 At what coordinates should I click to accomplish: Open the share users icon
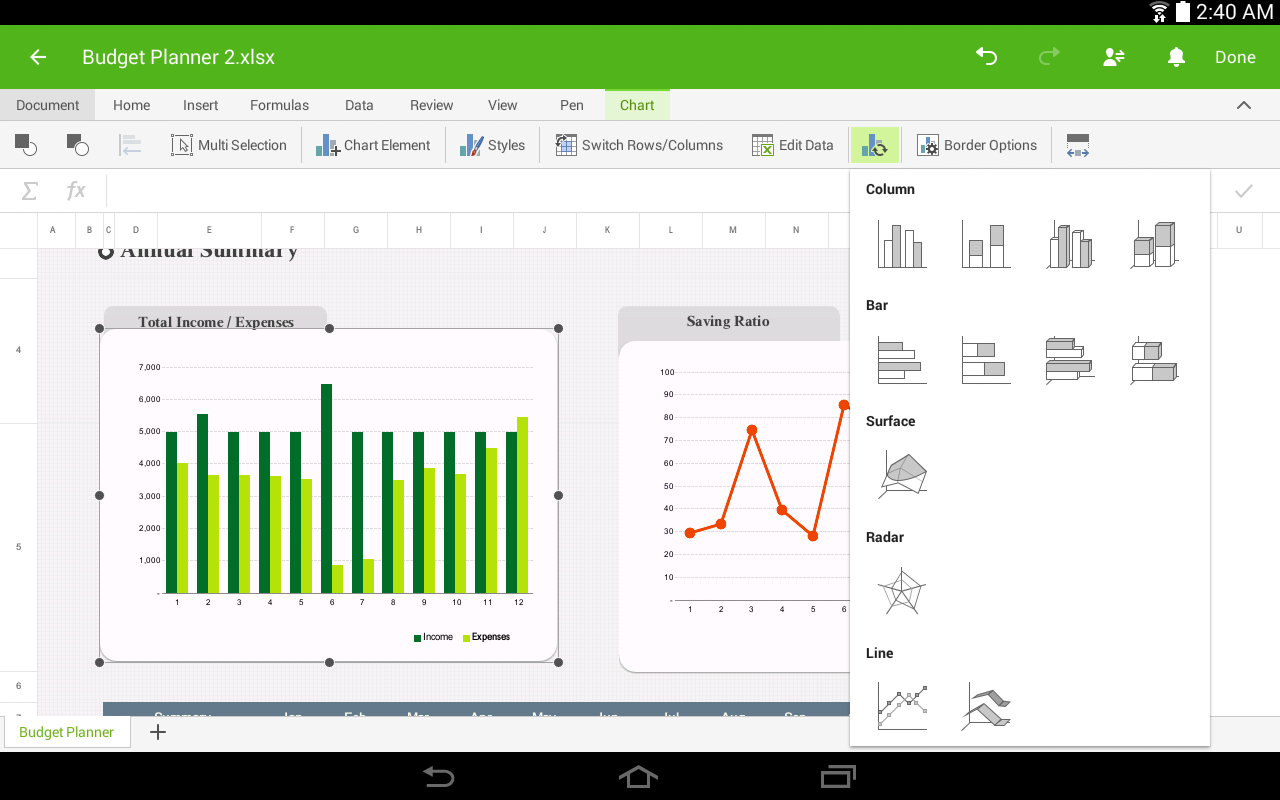[1114, 57]
